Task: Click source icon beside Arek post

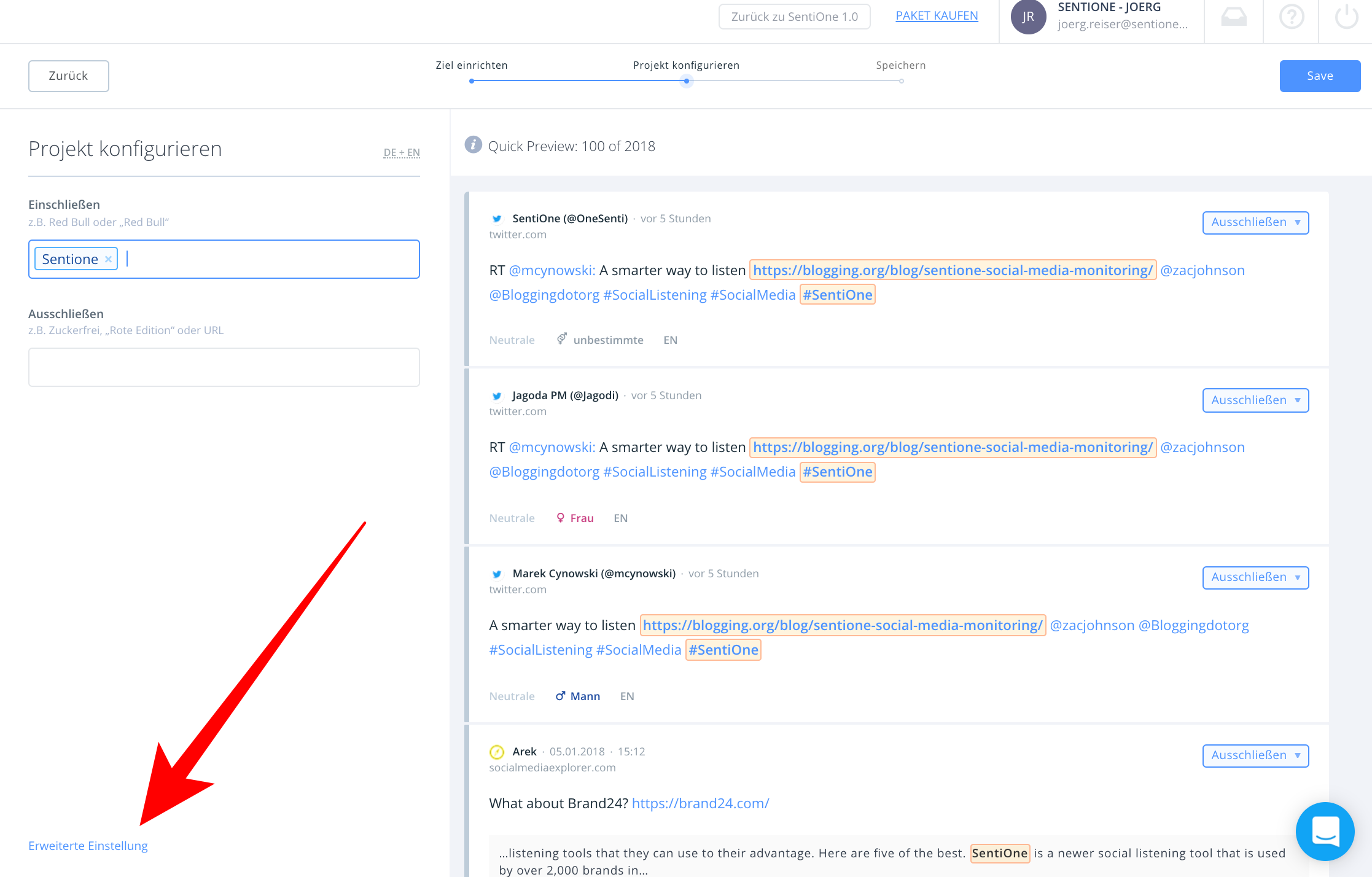Action: tap(497, 752)
